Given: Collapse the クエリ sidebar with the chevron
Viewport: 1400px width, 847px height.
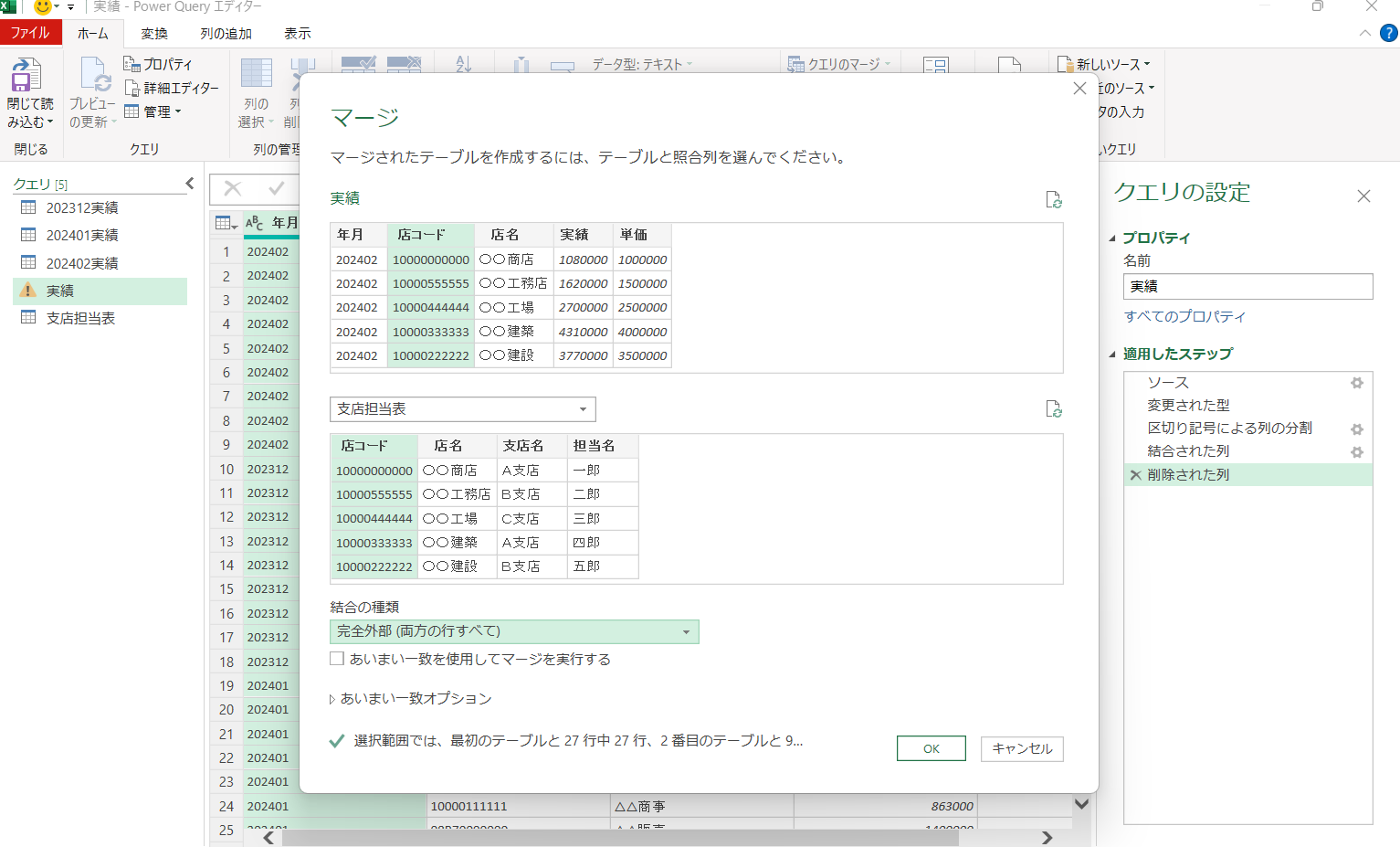Looking at the screenshot, I should 189,183.
